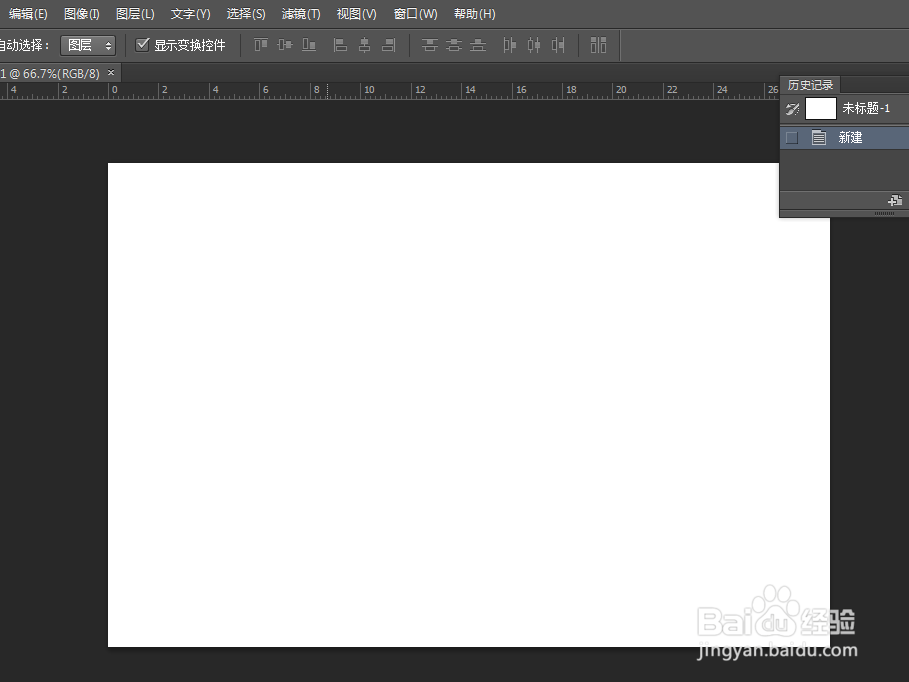
Task: Click history brush source icon beside 未标题-1
Action: coord(792,108)
